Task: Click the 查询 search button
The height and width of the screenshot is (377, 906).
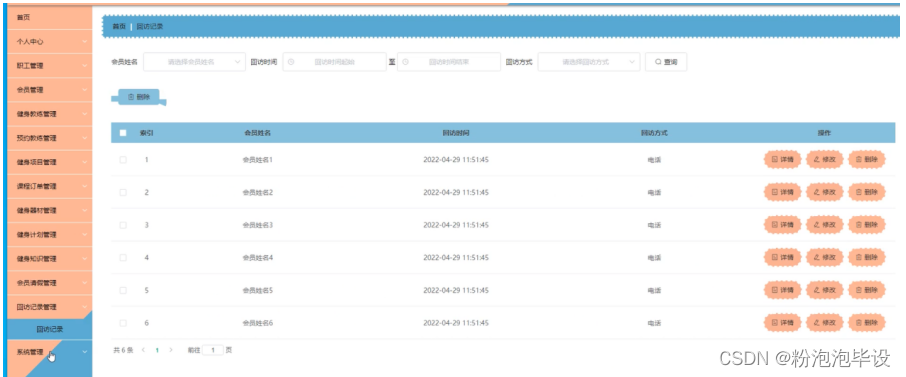Action: (x=666, y=62)
